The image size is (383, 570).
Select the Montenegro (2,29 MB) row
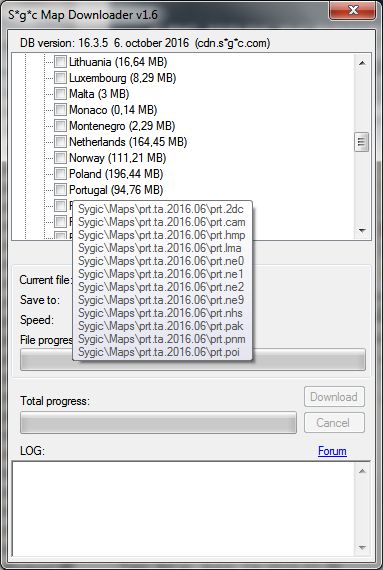122,126
